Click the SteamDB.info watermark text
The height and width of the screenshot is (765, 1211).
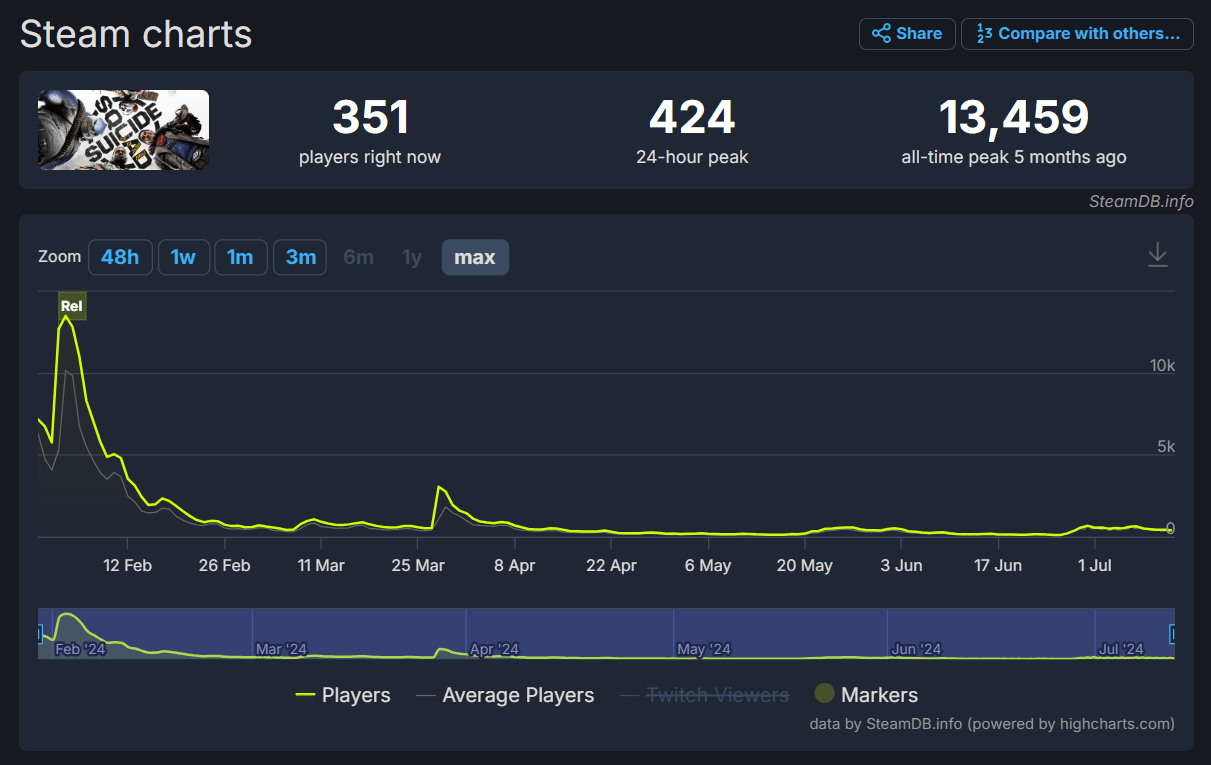click(x=1140, y=201)
